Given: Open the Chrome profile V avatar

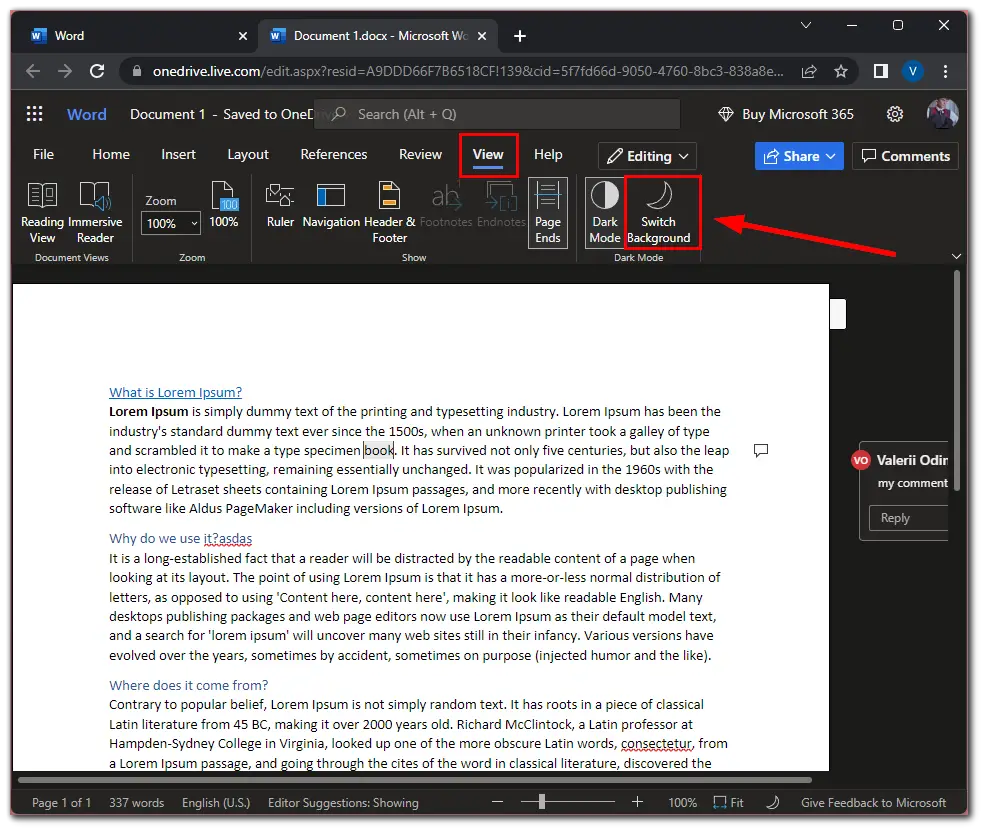Looking at the screenshot, I should click(x=912, y=71).
